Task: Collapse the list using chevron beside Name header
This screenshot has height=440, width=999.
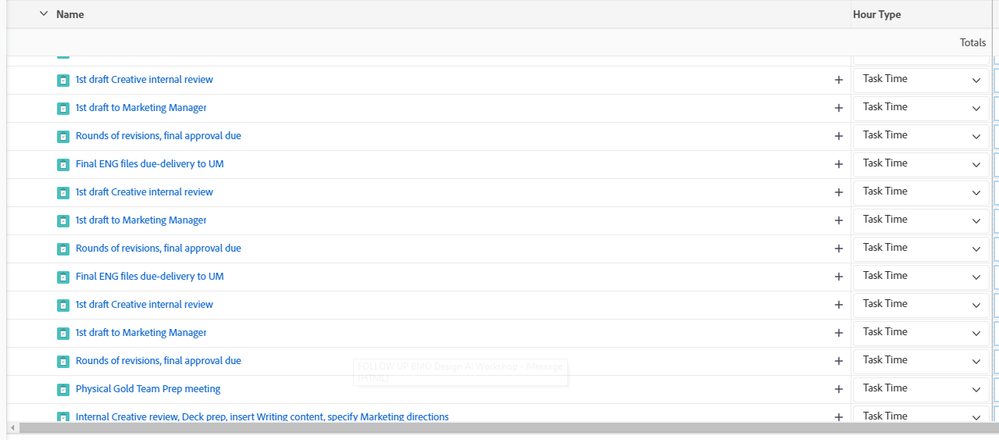Action: point(43,14)
